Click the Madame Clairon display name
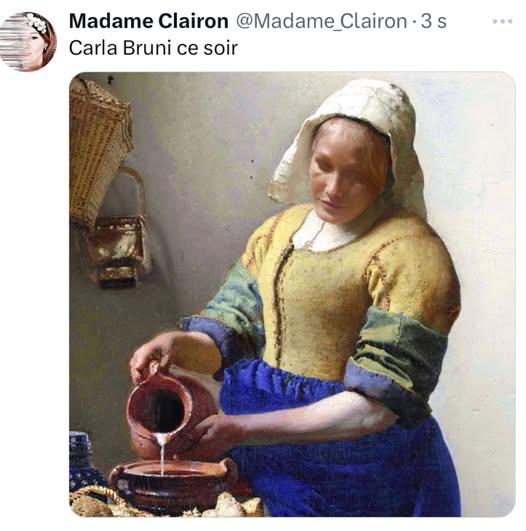526x531 pixels. pyautogui.click(x=148, y=21)
